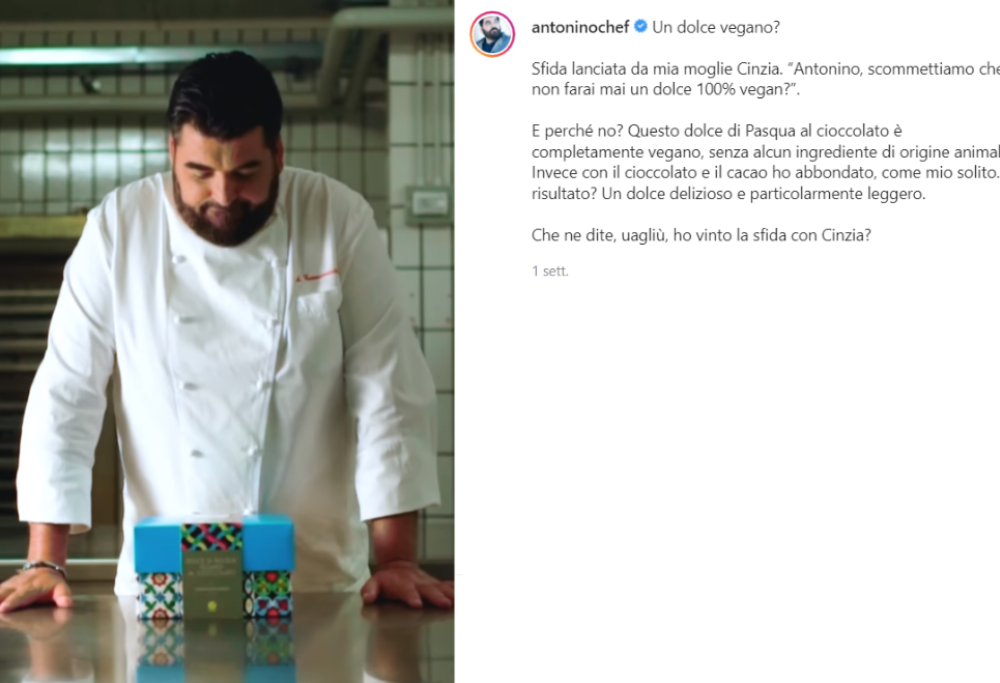Image resolution: width=1000 pixels, height=683 pixels.
Task: Click the green label on the box
Action: point(212,585)
